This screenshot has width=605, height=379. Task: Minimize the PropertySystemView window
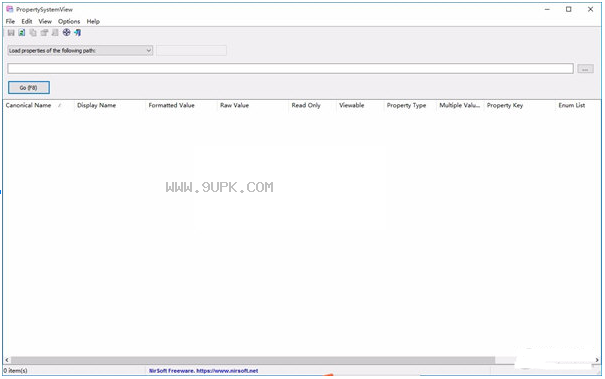(547, 9)
